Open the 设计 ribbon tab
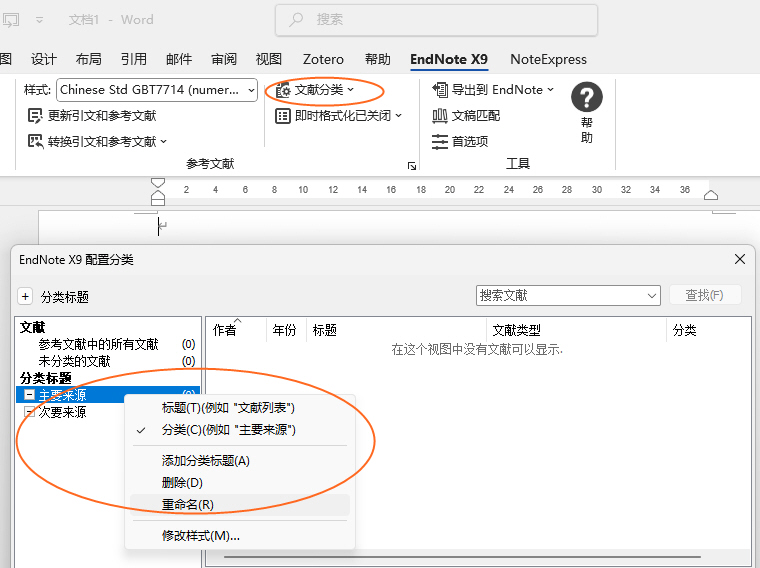This screenshot has height=568, width=760. (x=44, y=59)
